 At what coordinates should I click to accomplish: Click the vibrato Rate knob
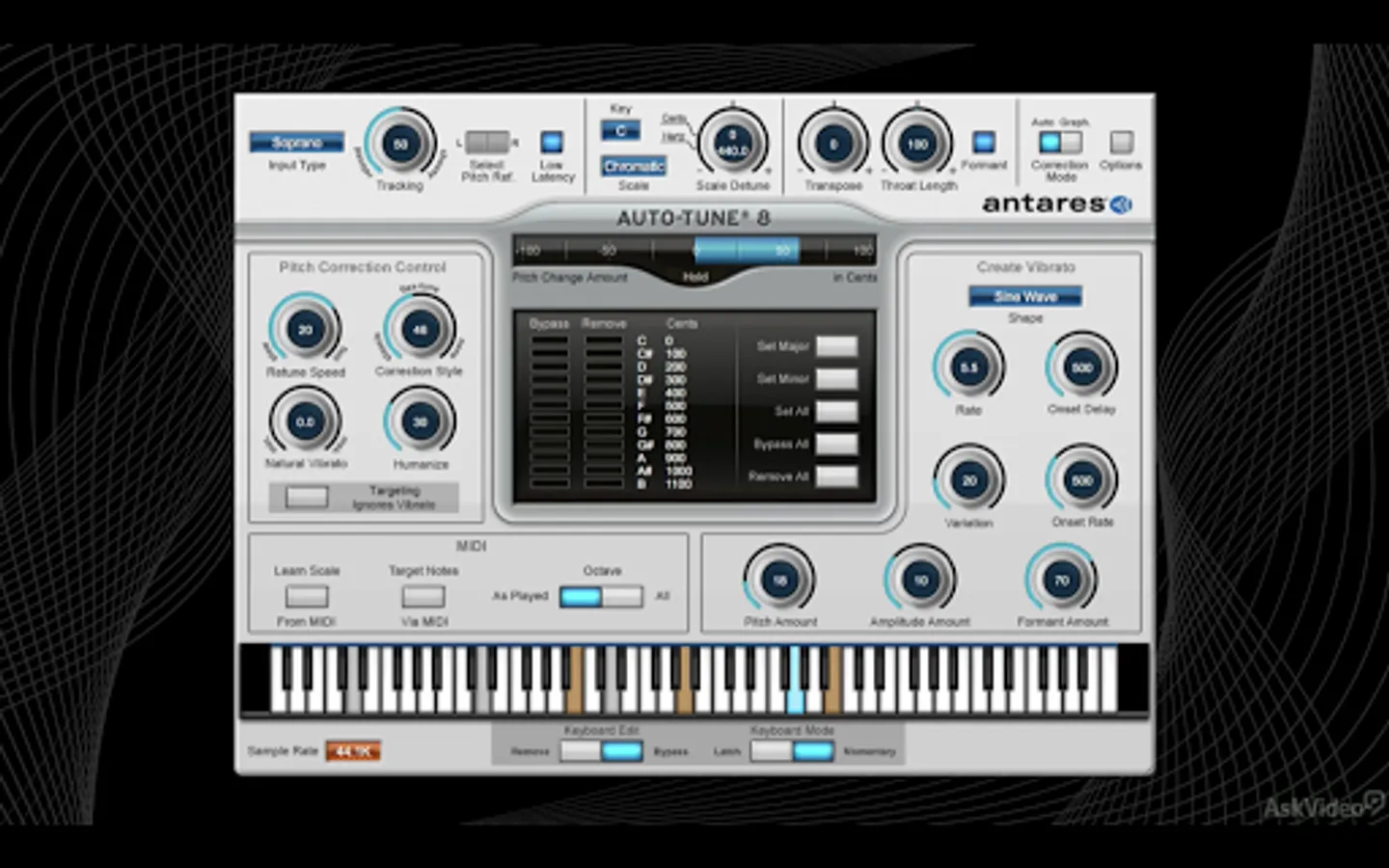coord(968,367)
